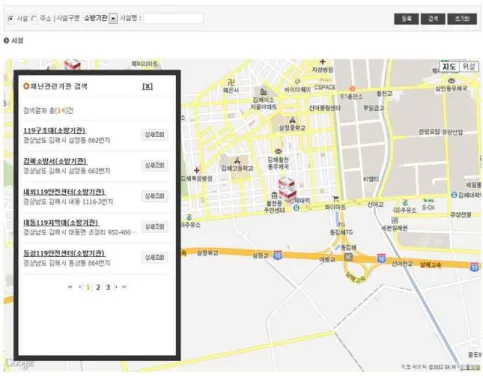Go to previous results page arrow
Image resolution: width=483 pixels, height=376 pixels.
(80, 287)
